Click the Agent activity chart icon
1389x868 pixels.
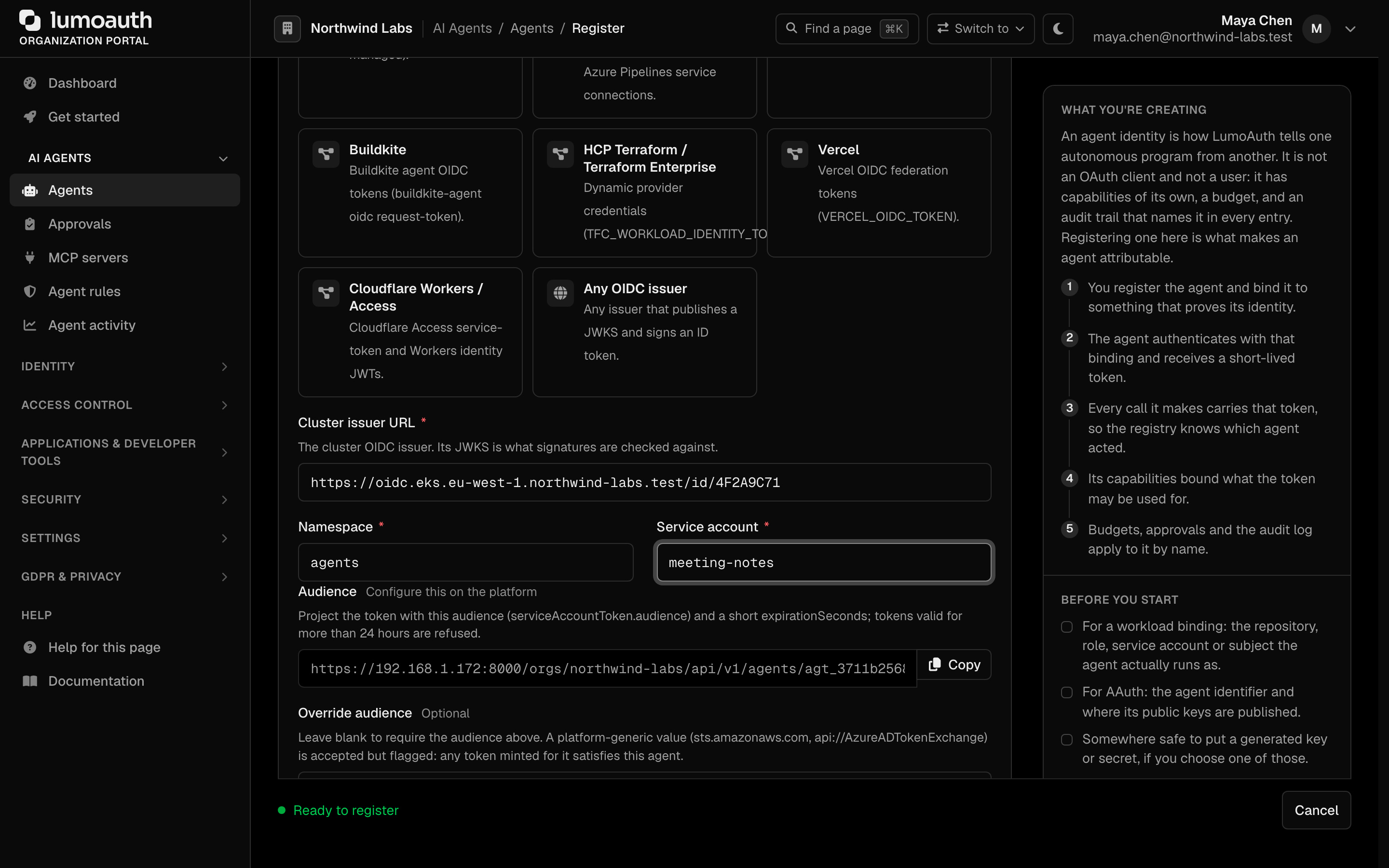pos(30,325)
